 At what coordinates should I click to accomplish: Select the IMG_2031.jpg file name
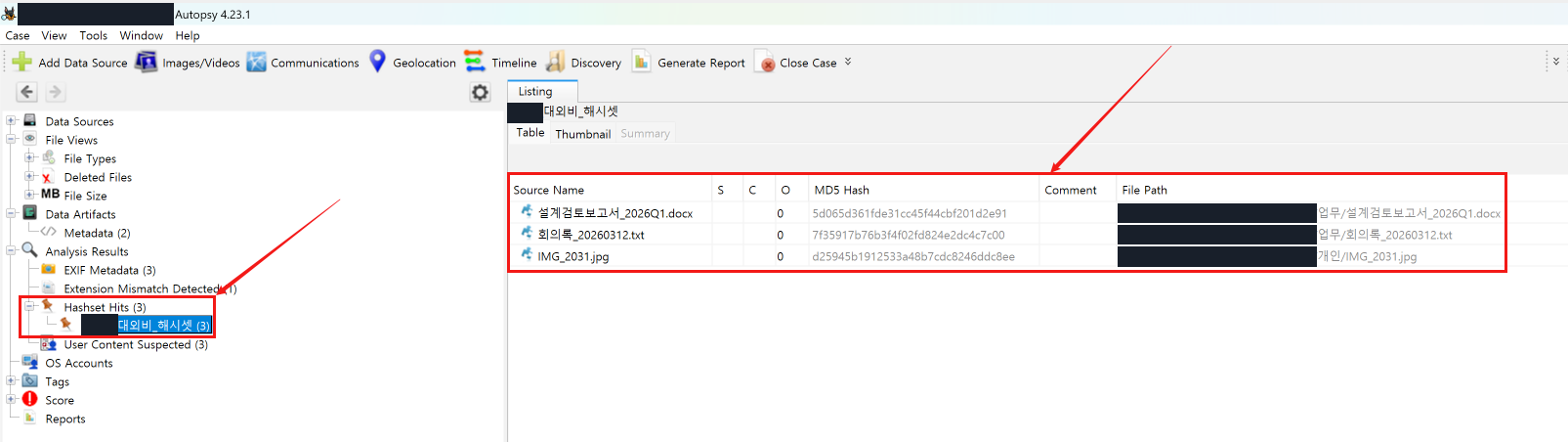tap(572, 256)
